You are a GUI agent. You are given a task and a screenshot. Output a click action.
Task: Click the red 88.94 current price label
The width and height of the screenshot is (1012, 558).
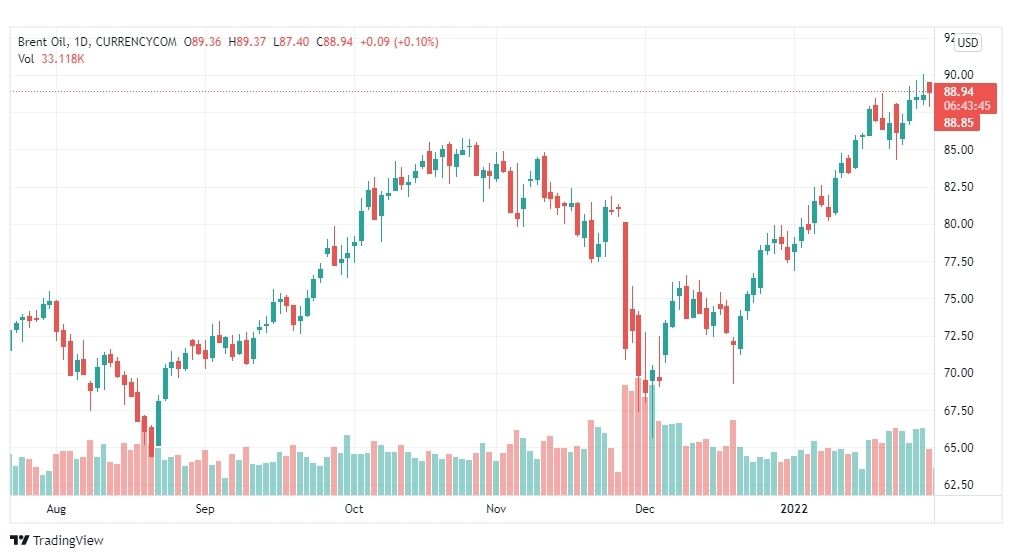(958, 92)
